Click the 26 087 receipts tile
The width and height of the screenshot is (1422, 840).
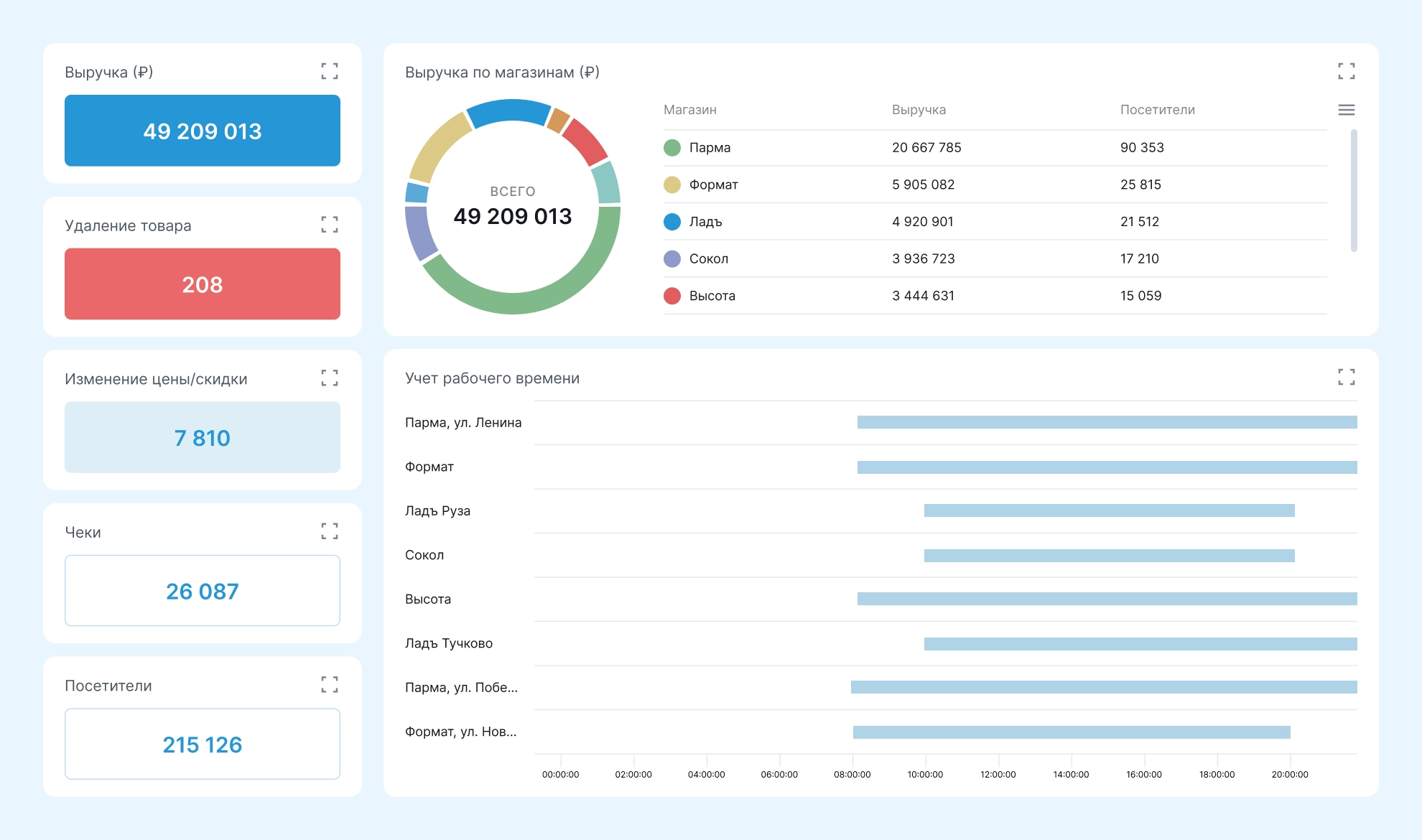point(203,591)
